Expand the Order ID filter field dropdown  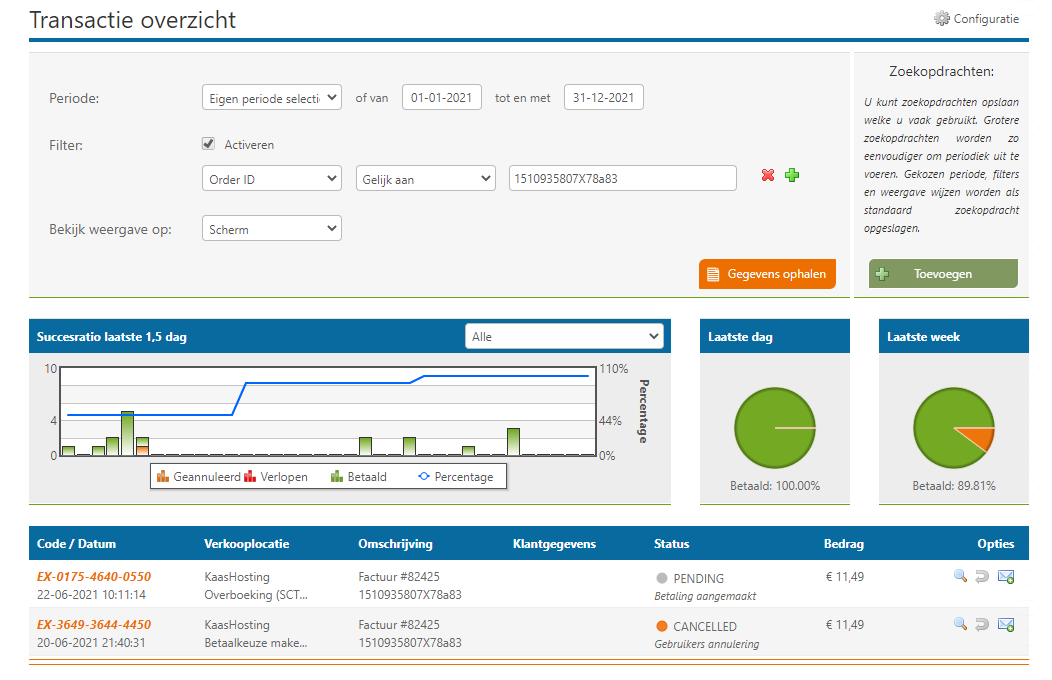point(272,179)
